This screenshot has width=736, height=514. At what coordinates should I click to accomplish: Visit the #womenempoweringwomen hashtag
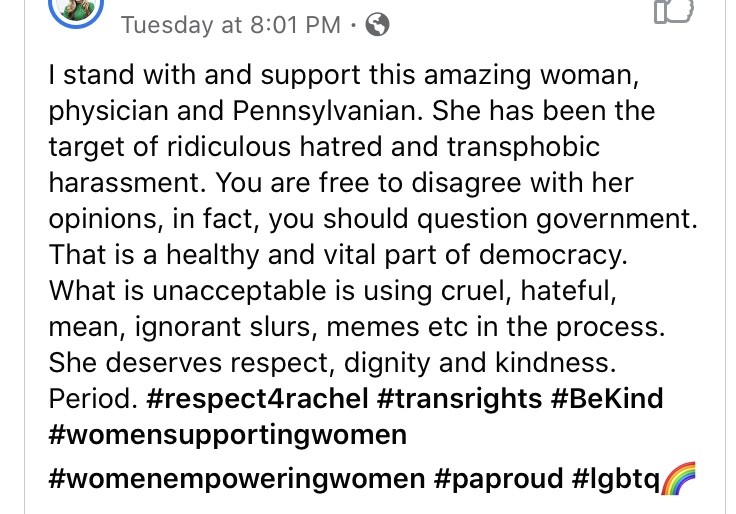click(236, 480)
